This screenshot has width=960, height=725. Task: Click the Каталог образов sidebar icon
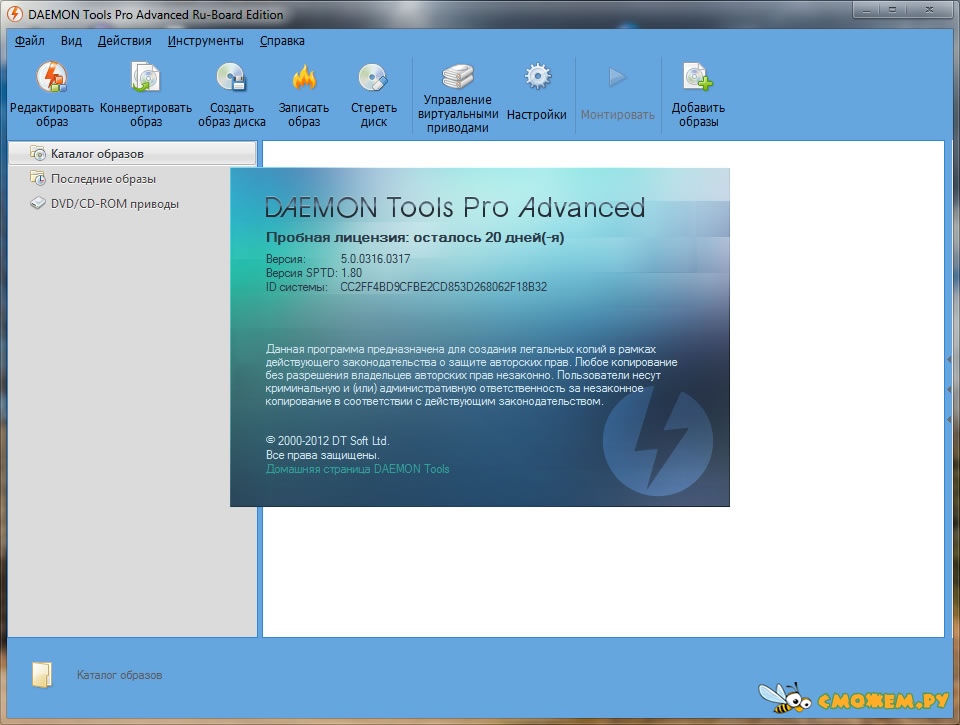click(x=38, y=153)
